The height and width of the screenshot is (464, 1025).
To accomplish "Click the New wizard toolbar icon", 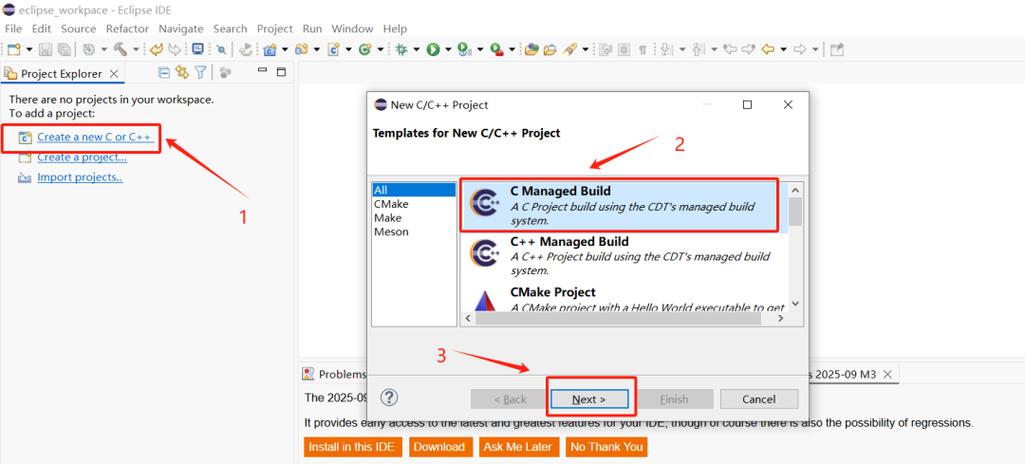I will click(x=14, y=49).
